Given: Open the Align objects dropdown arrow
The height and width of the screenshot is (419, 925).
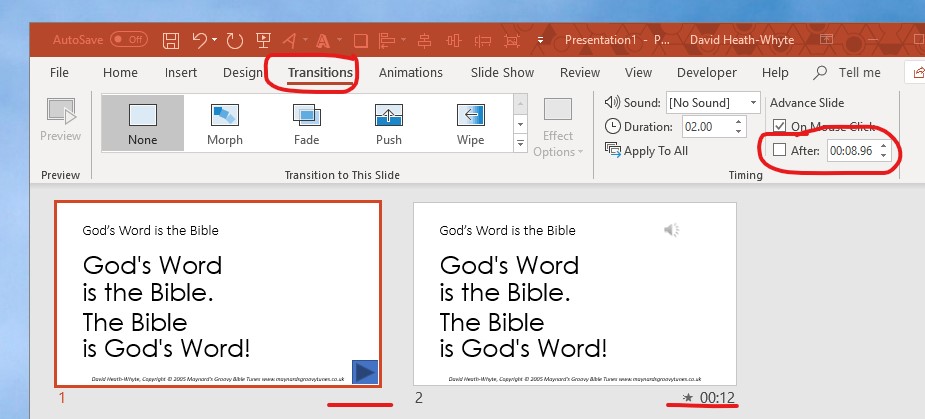Looking at the screenshot, I should point(404,40).
